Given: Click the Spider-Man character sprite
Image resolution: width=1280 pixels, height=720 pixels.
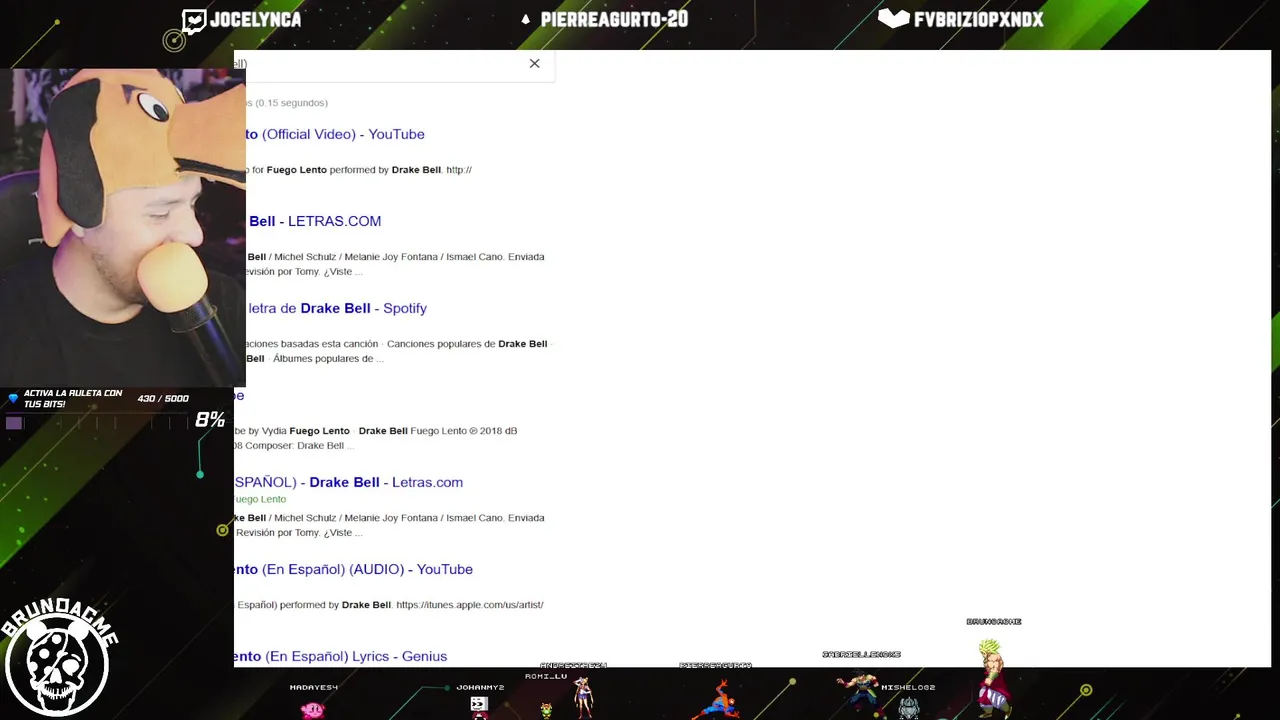Looking at the screenshot, I should coord(716,697).
